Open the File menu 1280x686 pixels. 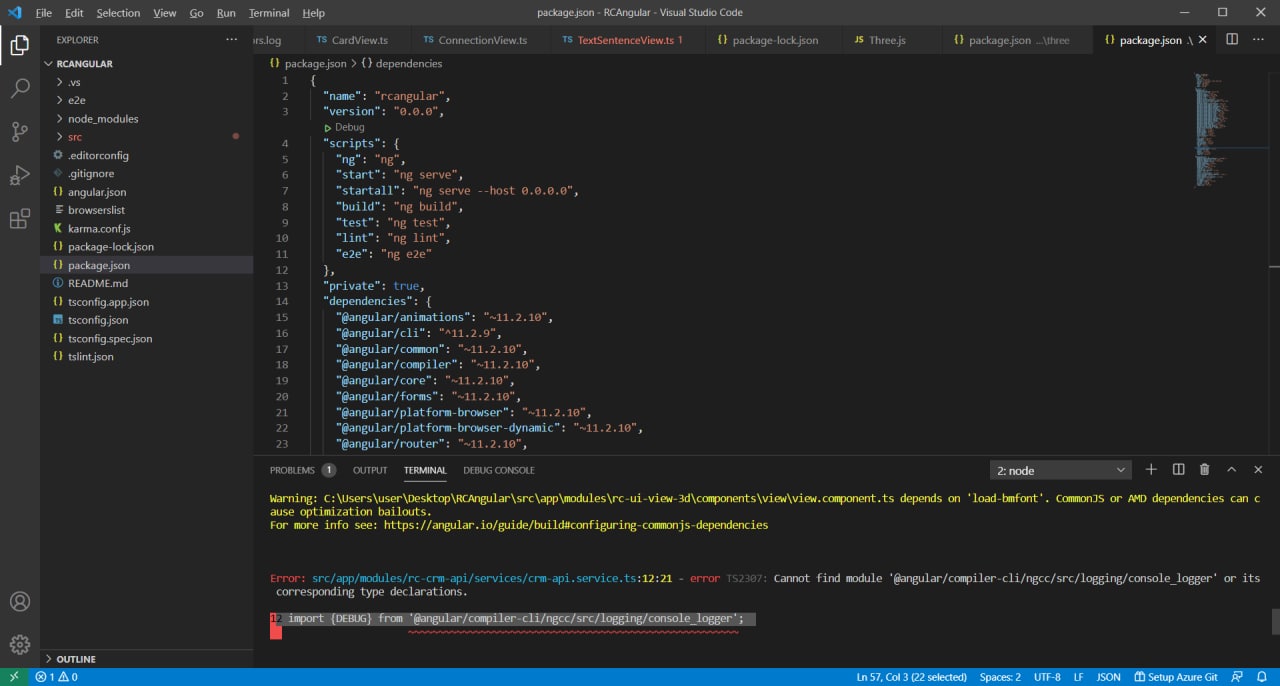44,13
